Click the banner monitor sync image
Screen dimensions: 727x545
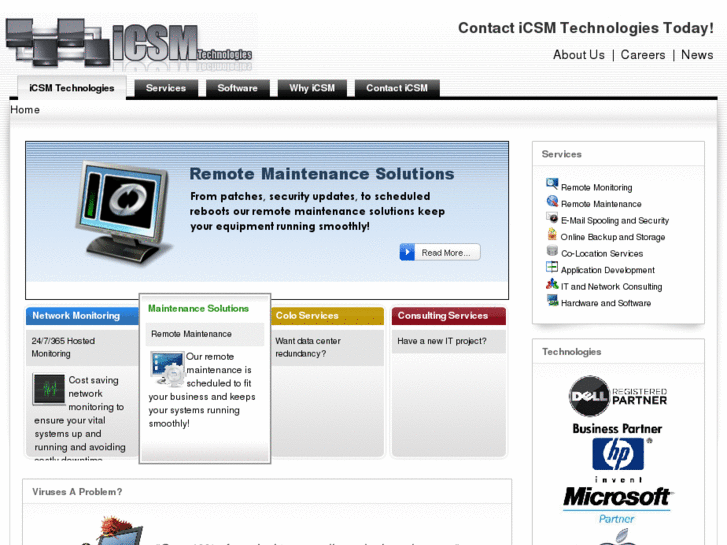123,214
